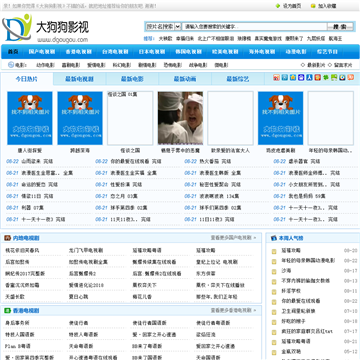
Task: Click the orange share icon ending the share row
Action: pyautogui.click(x=351, y=78)
